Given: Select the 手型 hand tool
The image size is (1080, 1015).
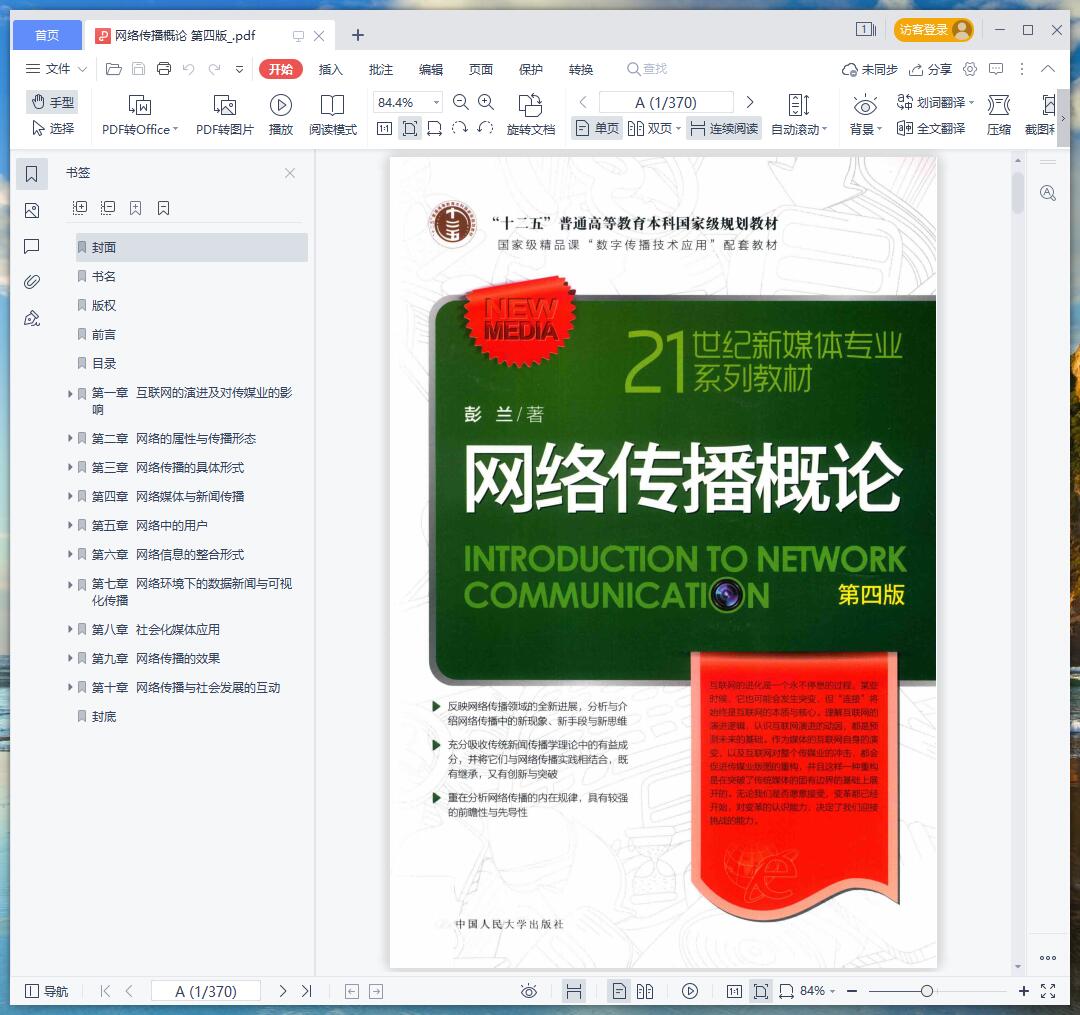Looking at the screenshot, I should point(52,102).
